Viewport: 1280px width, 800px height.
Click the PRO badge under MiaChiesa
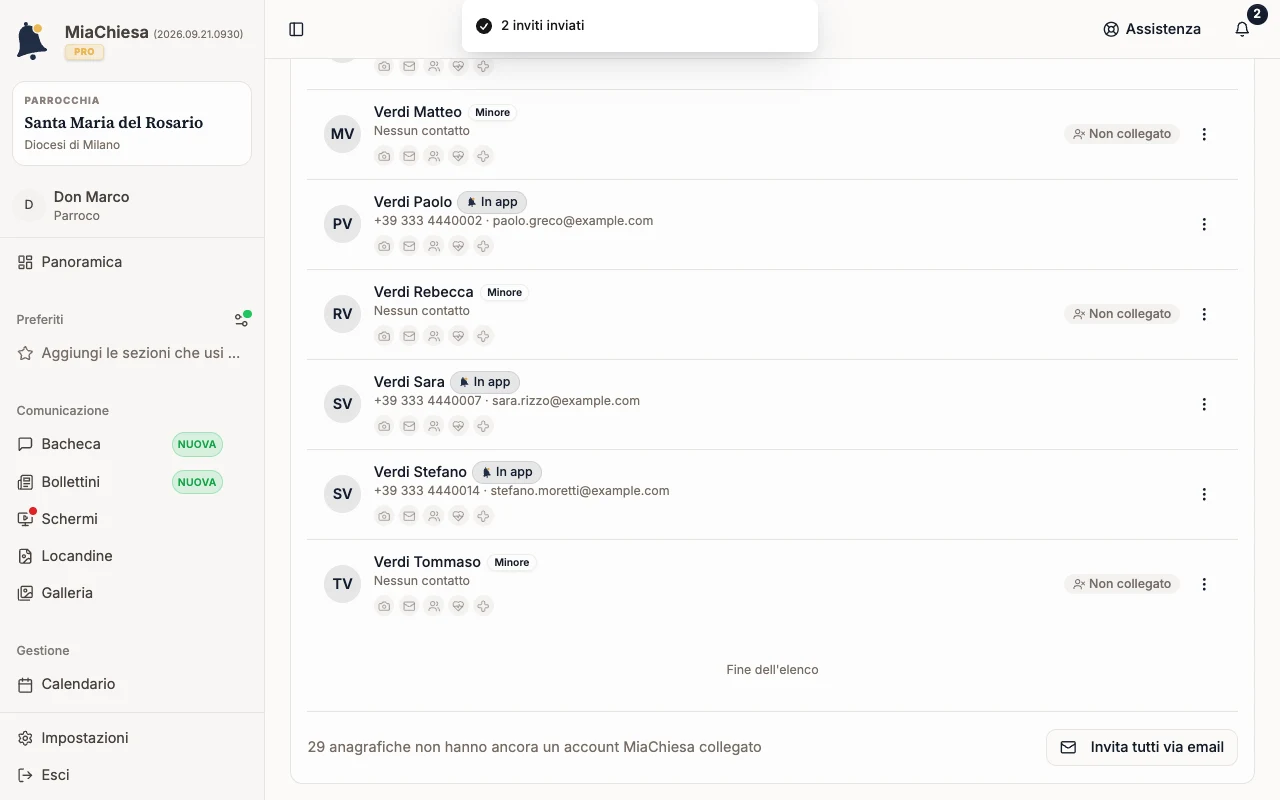tap(84, 52)
